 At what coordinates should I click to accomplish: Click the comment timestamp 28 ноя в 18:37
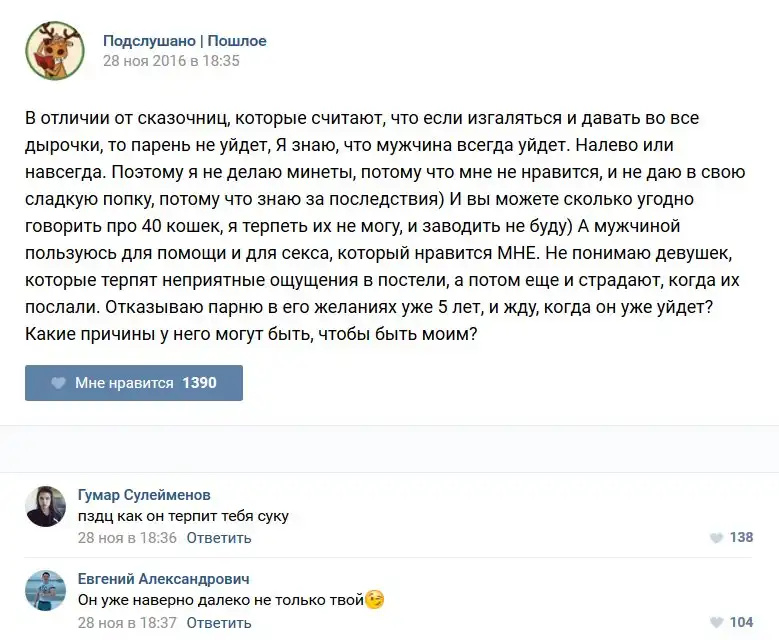127,622
